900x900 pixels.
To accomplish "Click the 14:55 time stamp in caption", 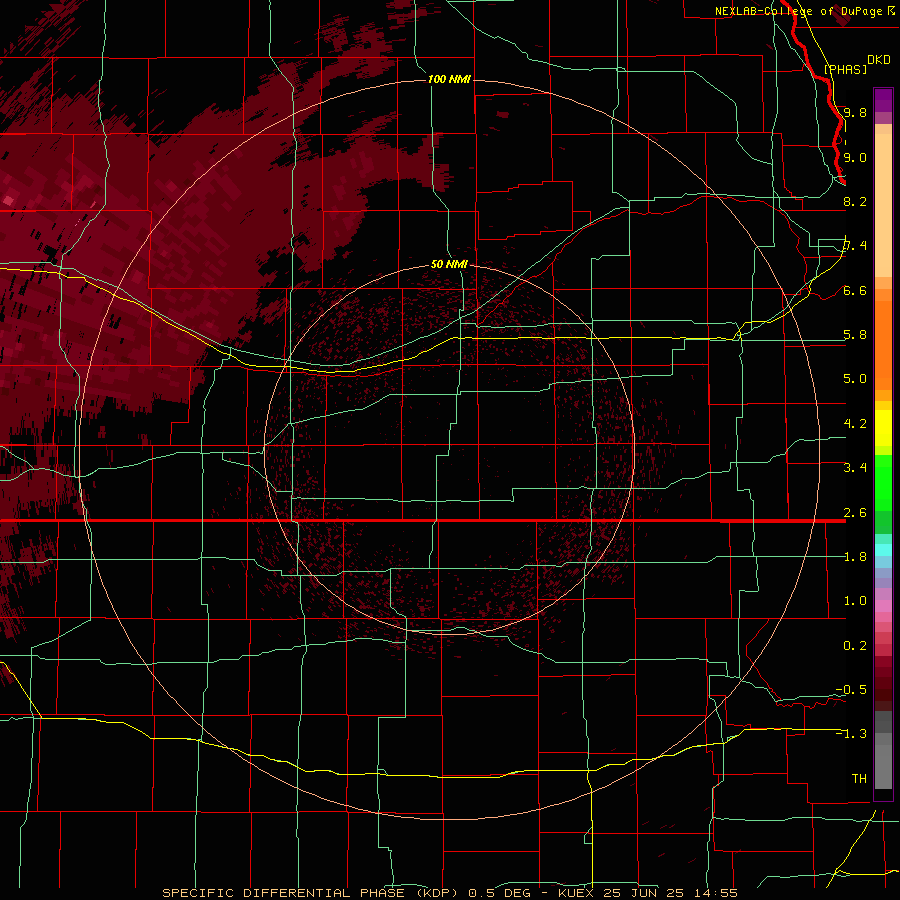I will (x=715, y=893).
